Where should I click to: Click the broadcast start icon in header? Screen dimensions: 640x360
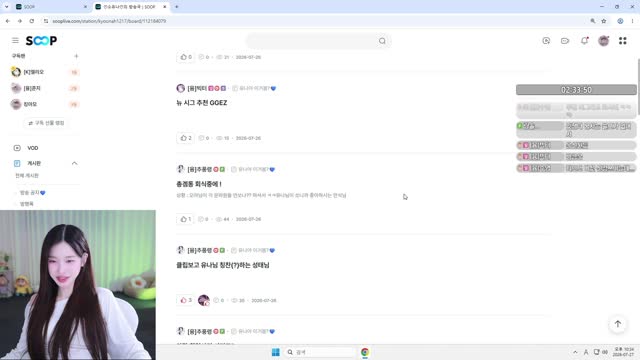546,40
